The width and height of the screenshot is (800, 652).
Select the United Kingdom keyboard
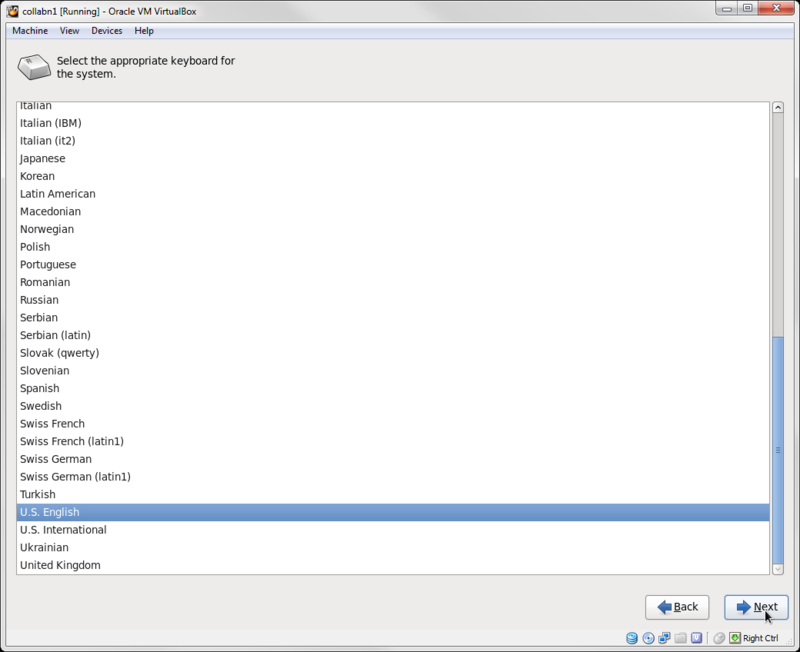pos(393,565)
